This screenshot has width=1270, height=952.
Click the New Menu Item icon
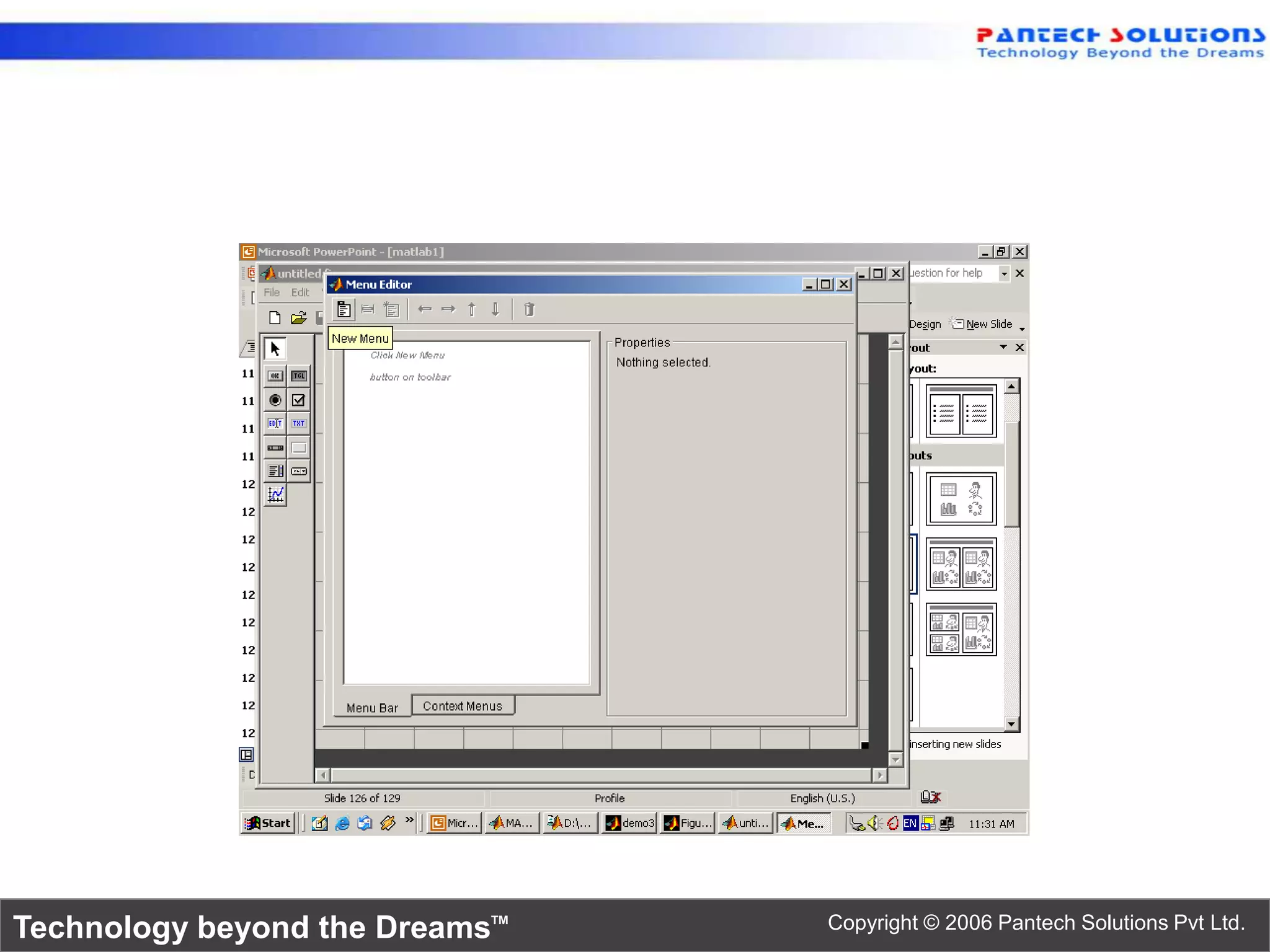pyautogui.click(x=368, y=309)
